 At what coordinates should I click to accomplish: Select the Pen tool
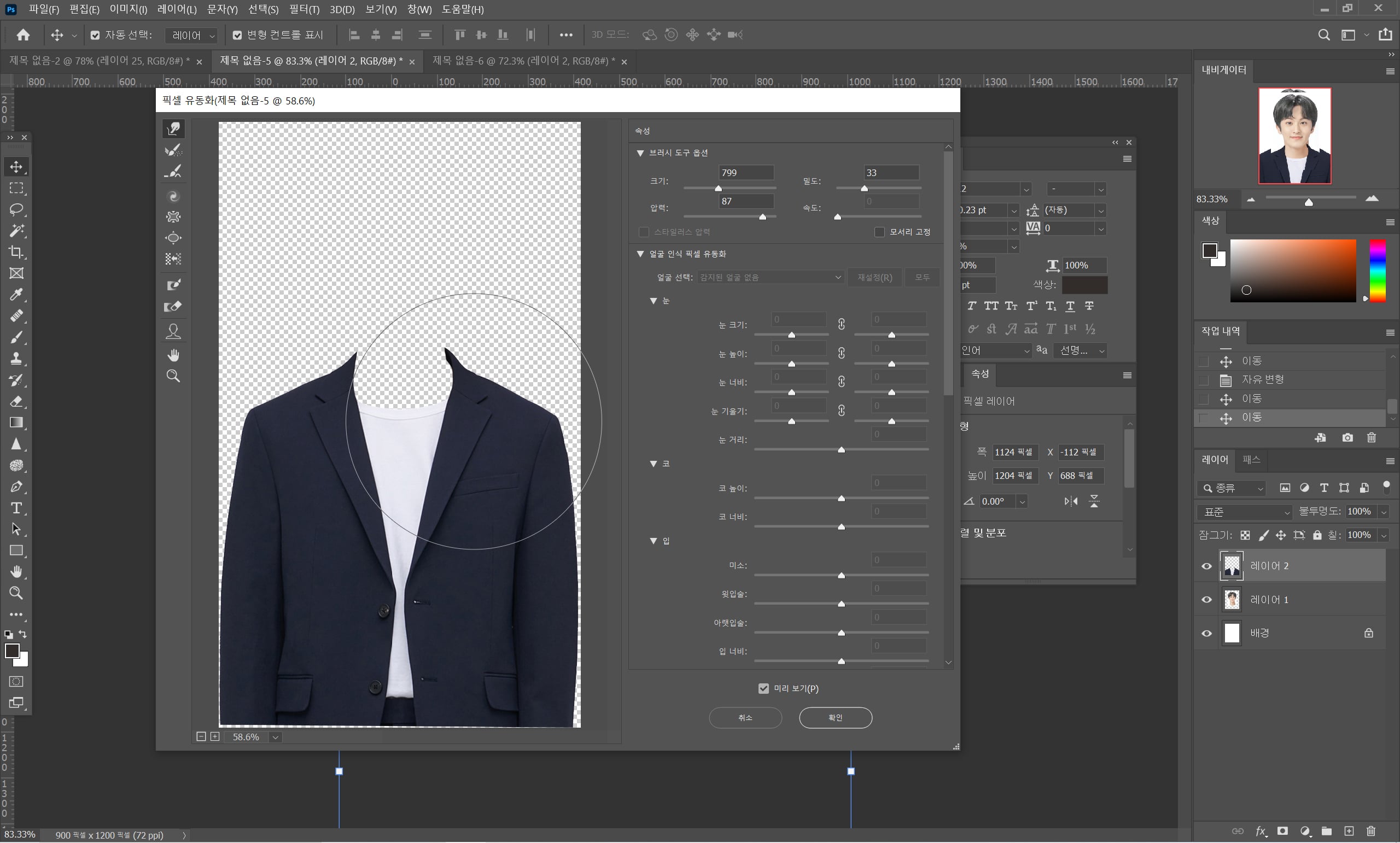coord(16,487)
